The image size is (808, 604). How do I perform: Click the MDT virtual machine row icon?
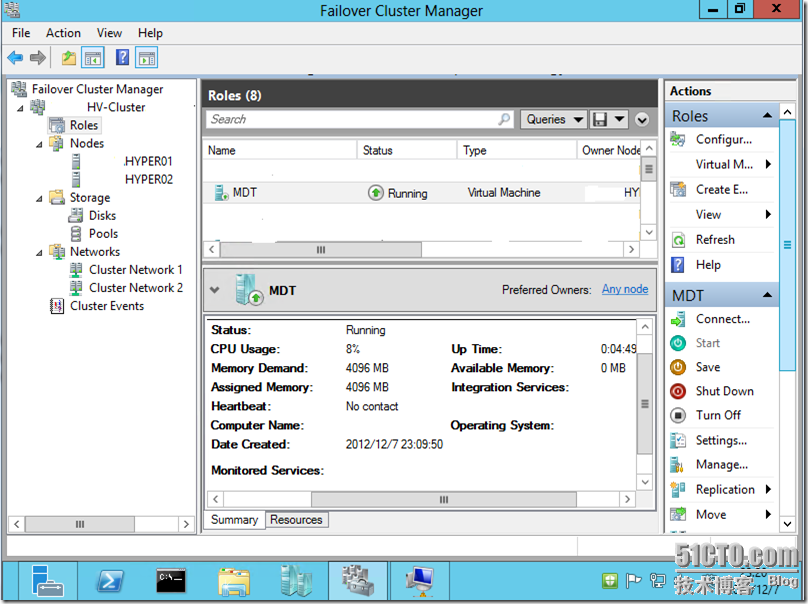221,193
